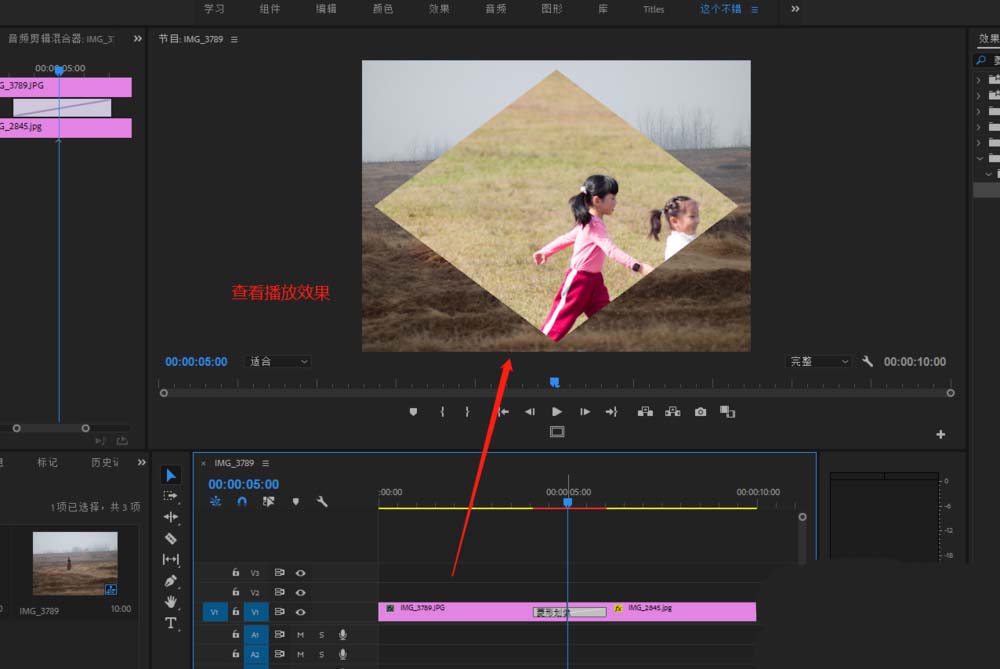Expand the workspace overflow chevron menu

coord(795,9)
